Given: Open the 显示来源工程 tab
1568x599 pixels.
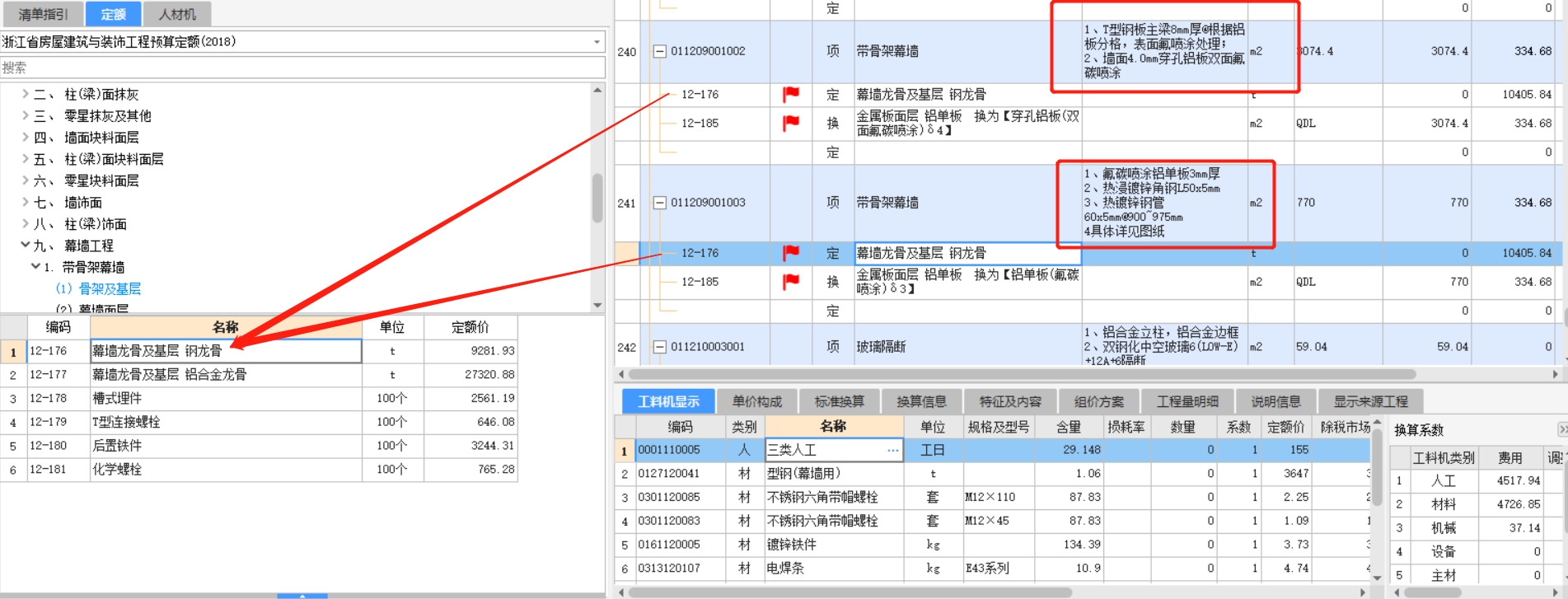Looking at the screenshot, I should (1371, 401).
